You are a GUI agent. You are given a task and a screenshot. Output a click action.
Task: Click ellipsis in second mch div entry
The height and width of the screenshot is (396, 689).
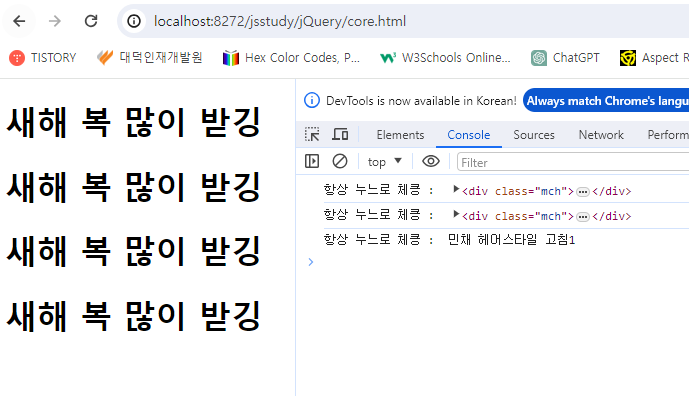tap(583, 217)
